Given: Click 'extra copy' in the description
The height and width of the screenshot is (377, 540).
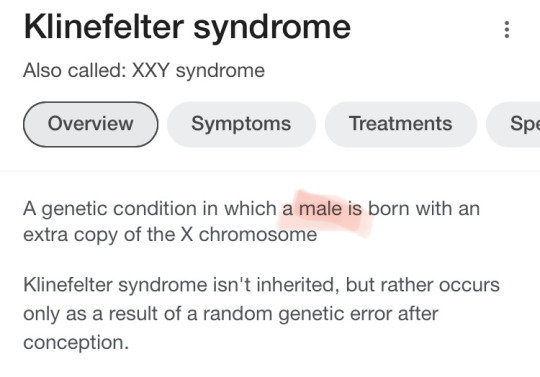Looking at the screenshot, I should [71, 235].
